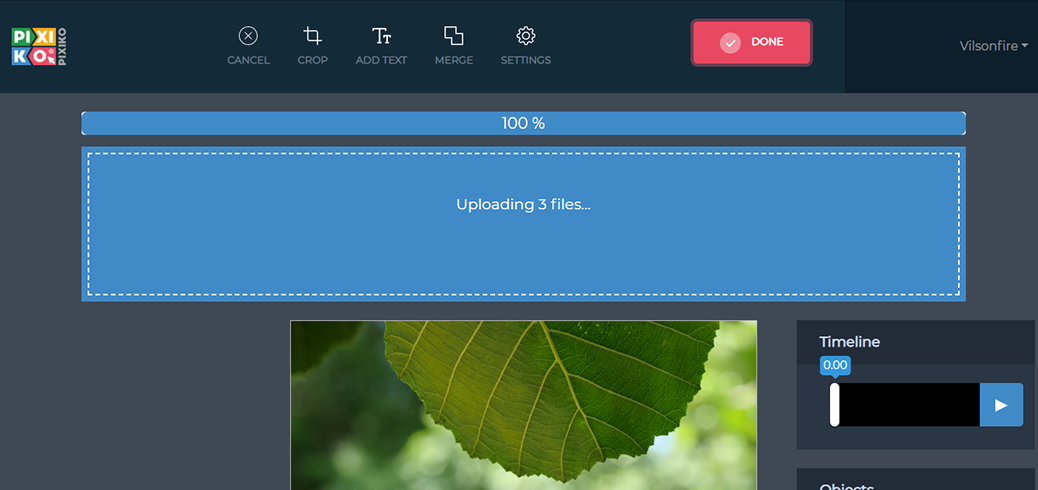Viewport: 1038px width, 490px height.
Task: Click the leaf video preview
Action: pos(523,405)
